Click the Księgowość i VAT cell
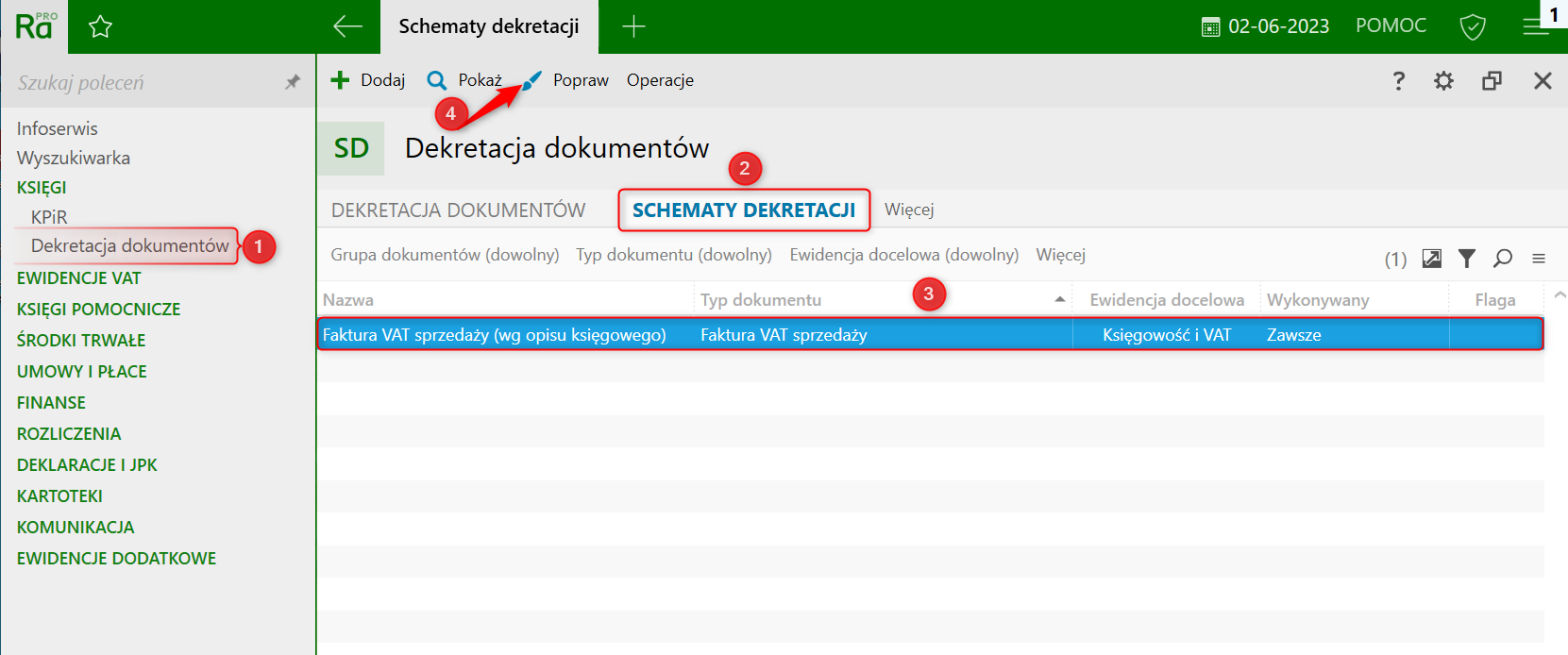The image size is (1568, 655). point(1167,335)
